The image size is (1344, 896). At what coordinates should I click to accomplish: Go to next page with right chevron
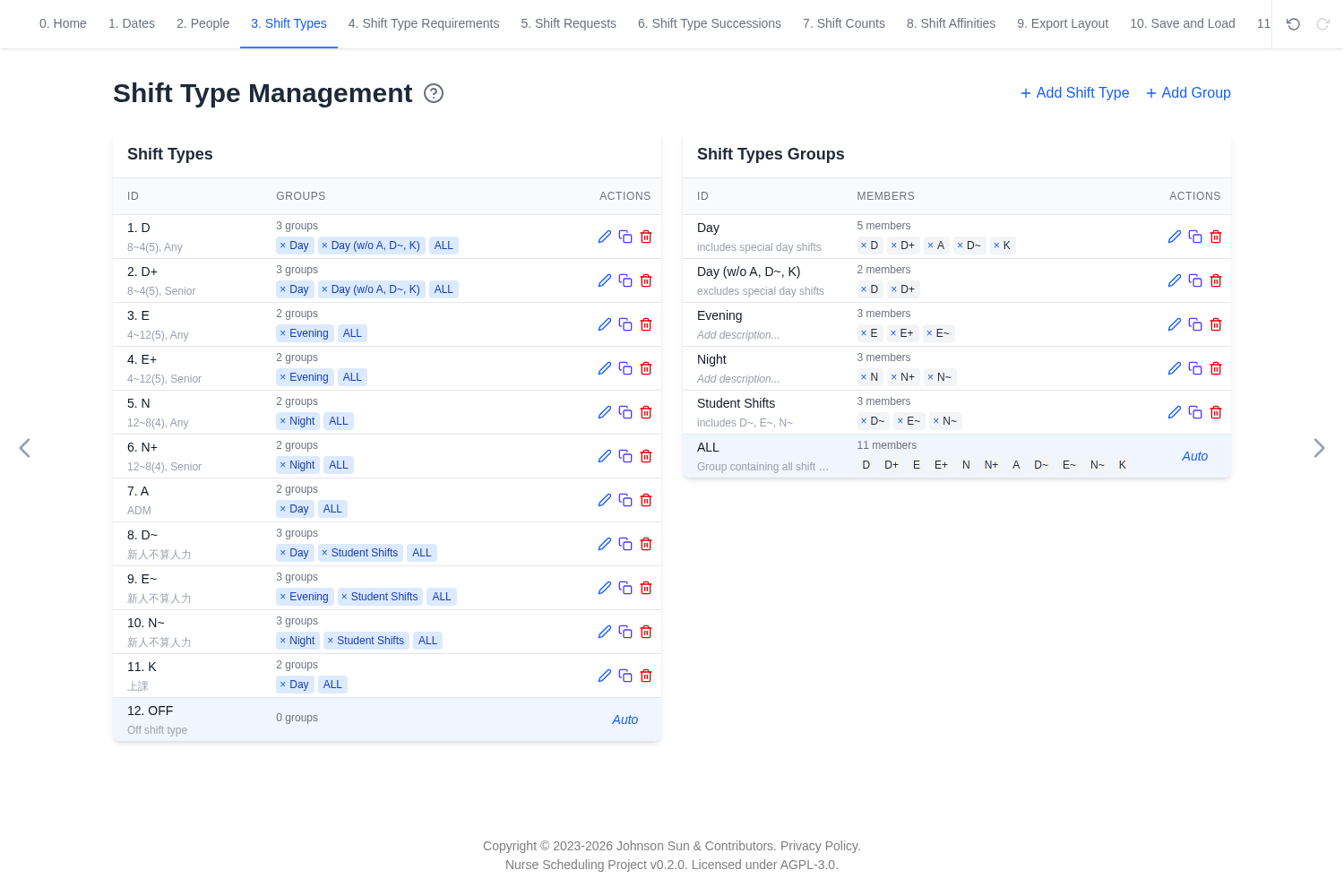tap(1319, 448)
